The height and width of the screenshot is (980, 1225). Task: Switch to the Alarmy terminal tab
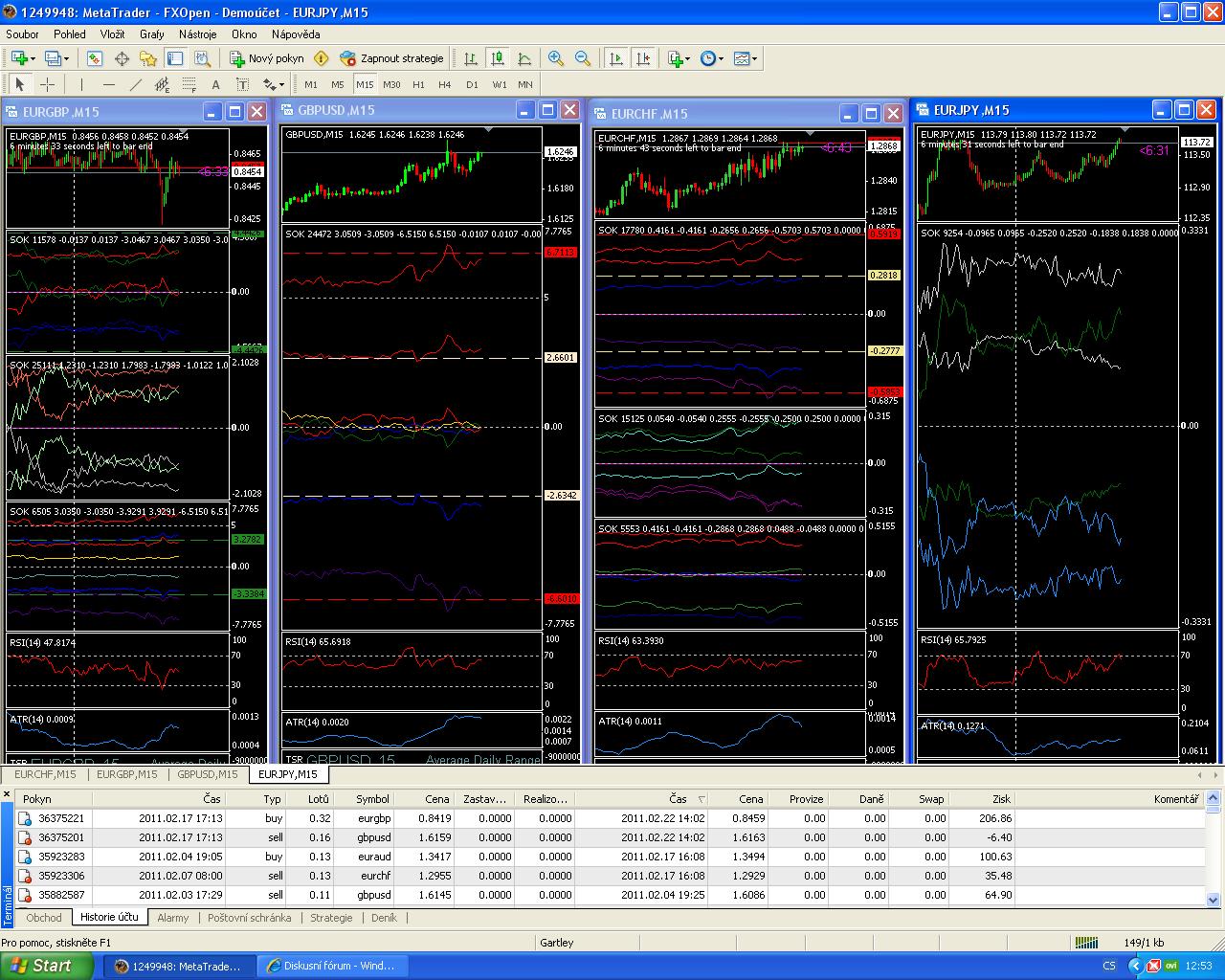(x=173, y=918)
